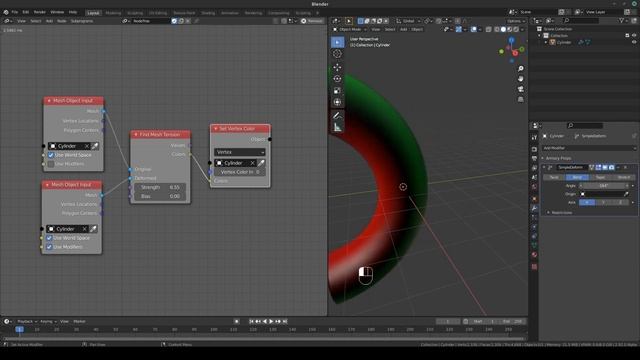Open the Tool properties tab
The image size is (640, 360).
[534, 138]
